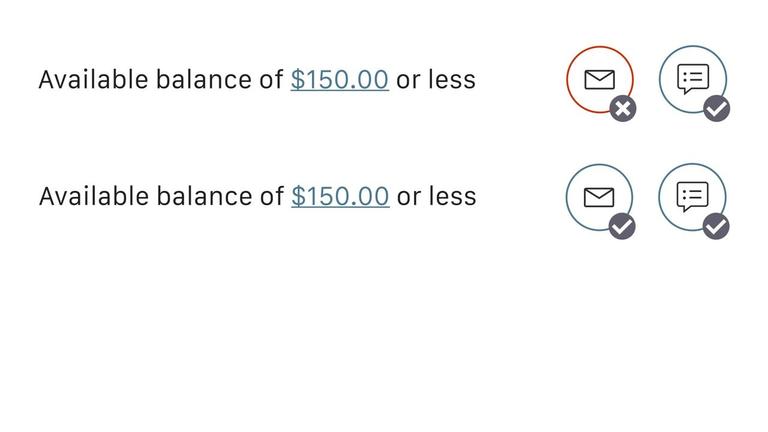Viewport: 768px width, 432px height.
Task: Click checkmark badge on second row's envelope icon
Action: (622, 227)
